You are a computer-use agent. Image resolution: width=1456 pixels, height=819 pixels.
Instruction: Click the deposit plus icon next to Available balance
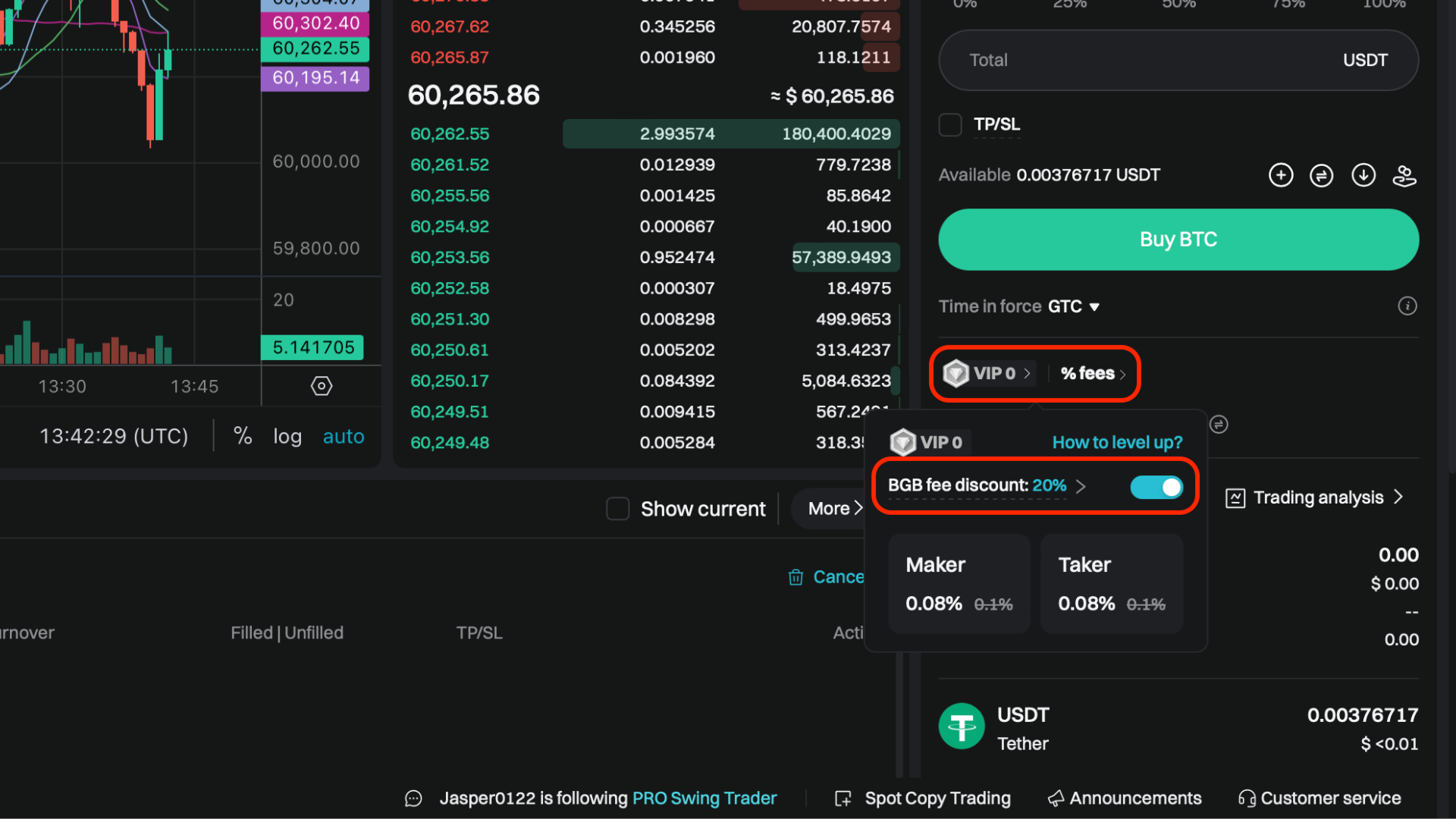pyautogui.click(x=1281, y=174)
